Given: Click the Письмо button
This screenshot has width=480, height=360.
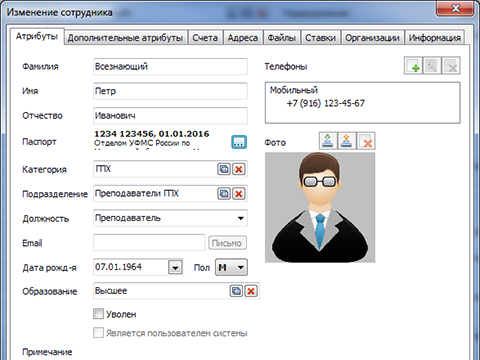Looking at the screenshot, I should click(227, 243).
